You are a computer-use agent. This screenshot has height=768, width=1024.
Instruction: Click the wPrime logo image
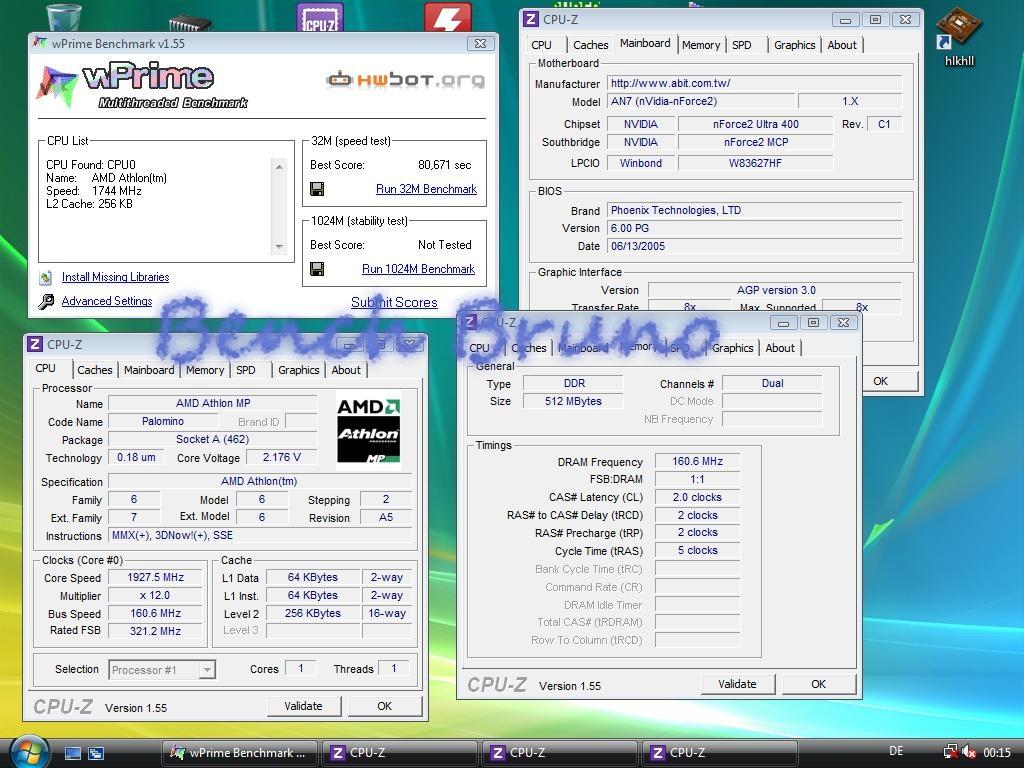tap(144, 86)
